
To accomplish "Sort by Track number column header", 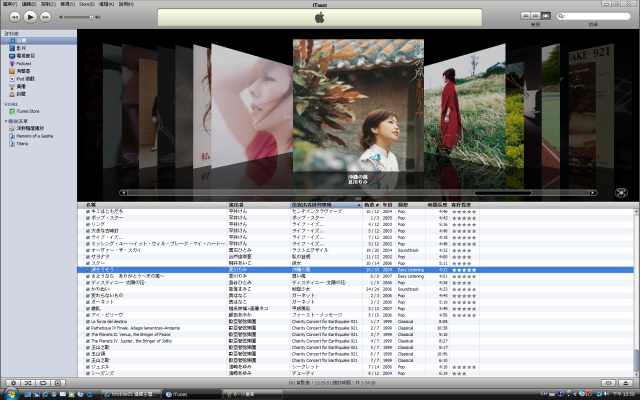I will tap(371, 205).
